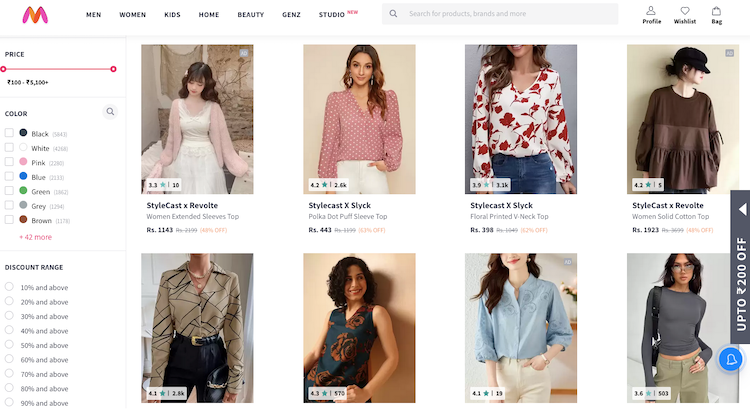Click the 3.6 rating with 503 reviews

(x=651, y=393)
